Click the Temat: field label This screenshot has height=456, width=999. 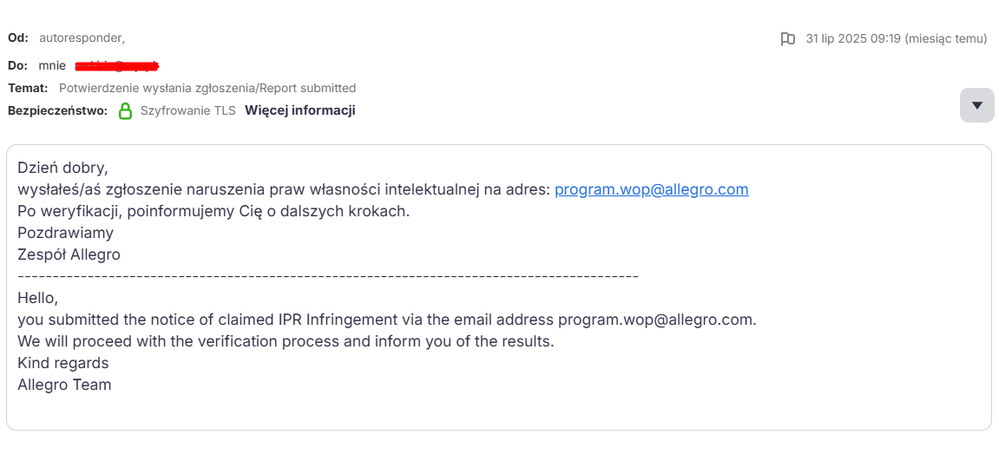[x=28, y=88]
